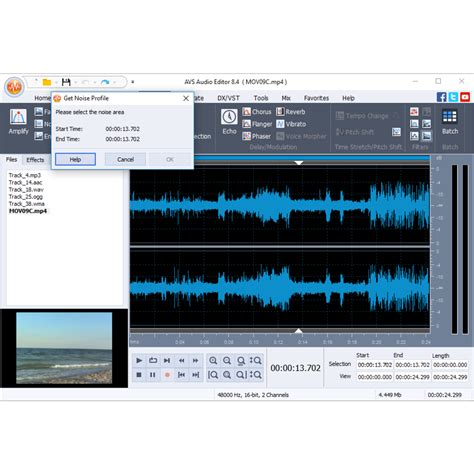Click Cancel in Get Noise Profile dialog
This screenshot has width=474, height=474.
point(125,159)
